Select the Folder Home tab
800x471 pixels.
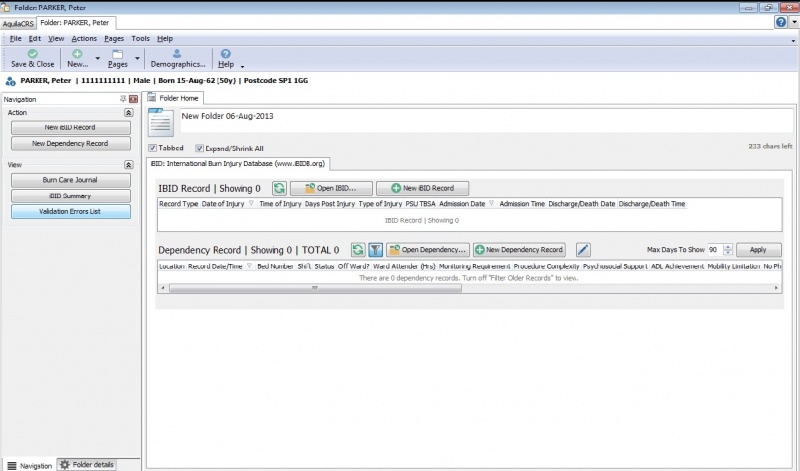pyautogui.click(x=173, y=98)
